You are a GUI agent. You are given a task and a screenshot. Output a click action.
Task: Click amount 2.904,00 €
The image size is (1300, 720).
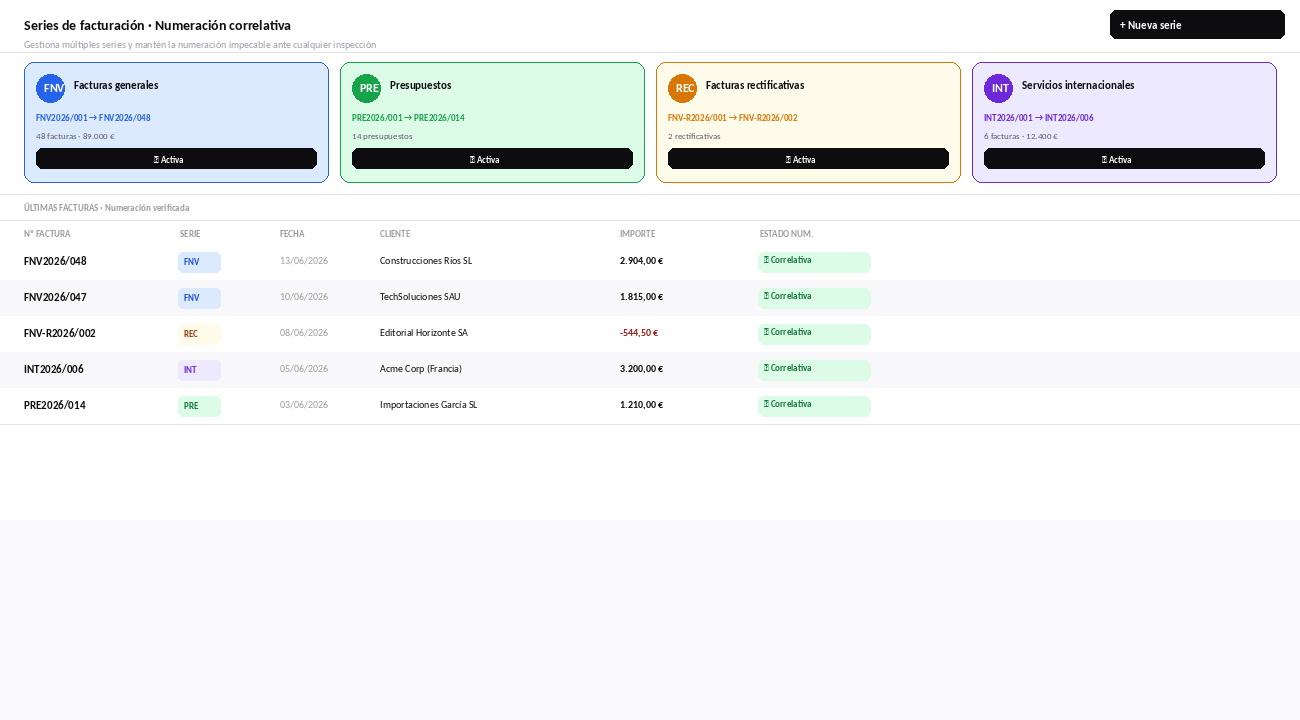point(641,261)
